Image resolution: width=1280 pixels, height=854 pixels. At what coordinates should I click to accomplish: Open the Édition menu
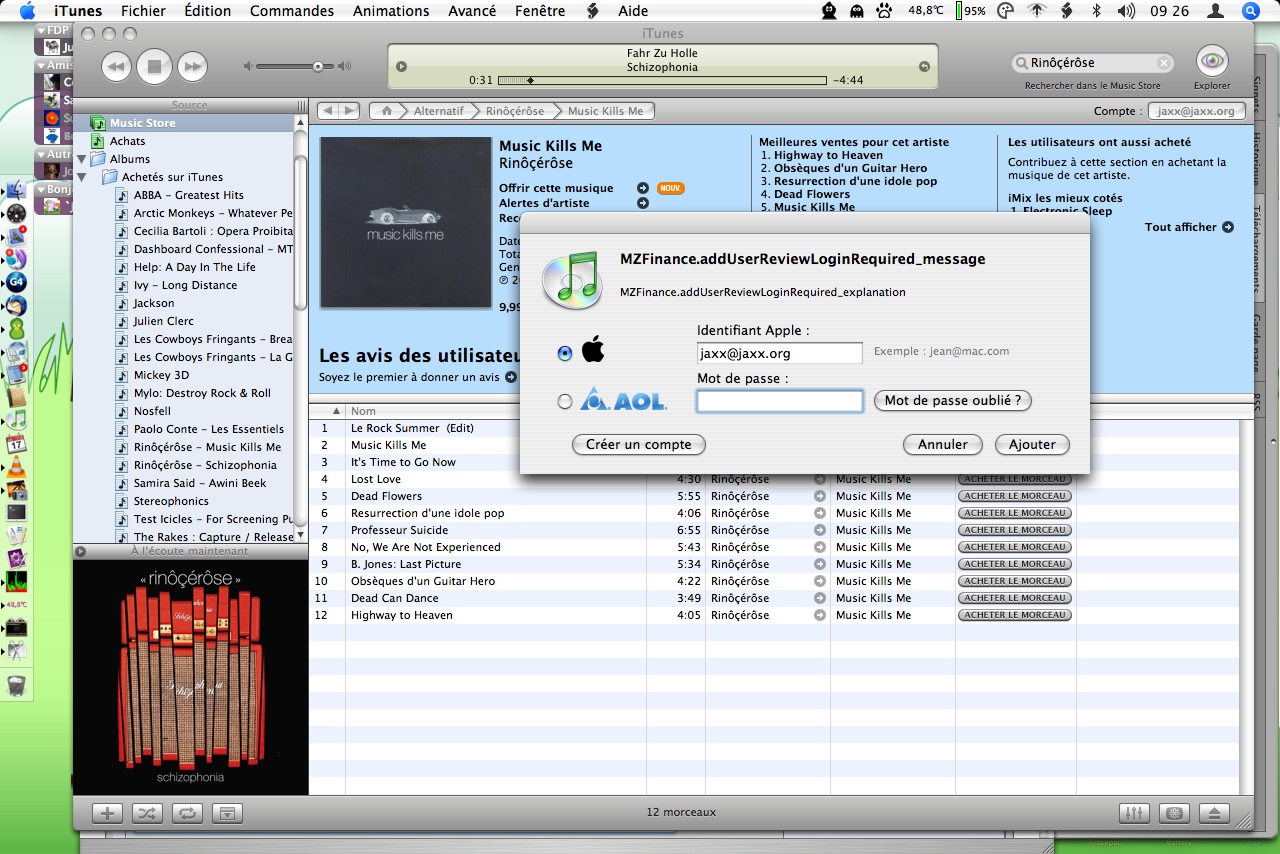point(208,11)
